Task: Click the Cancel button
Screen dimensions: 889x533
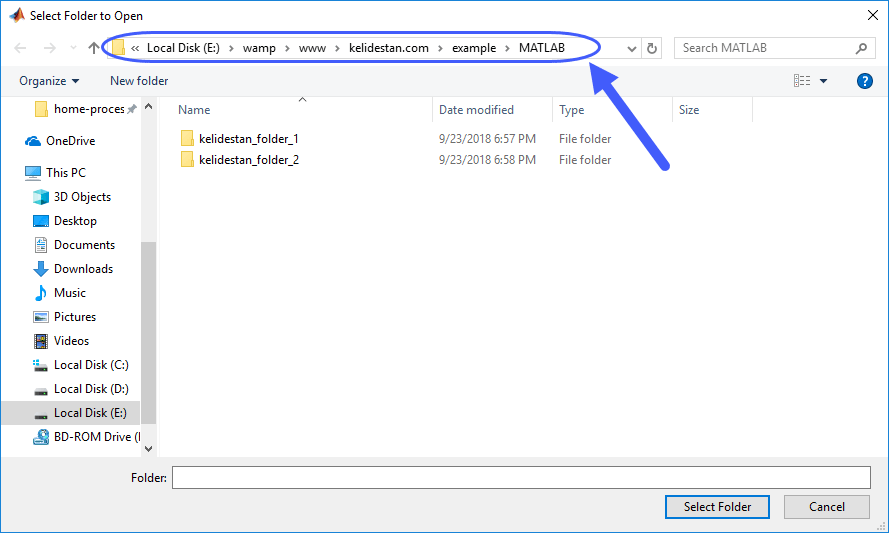Action: tap(827, 507)
